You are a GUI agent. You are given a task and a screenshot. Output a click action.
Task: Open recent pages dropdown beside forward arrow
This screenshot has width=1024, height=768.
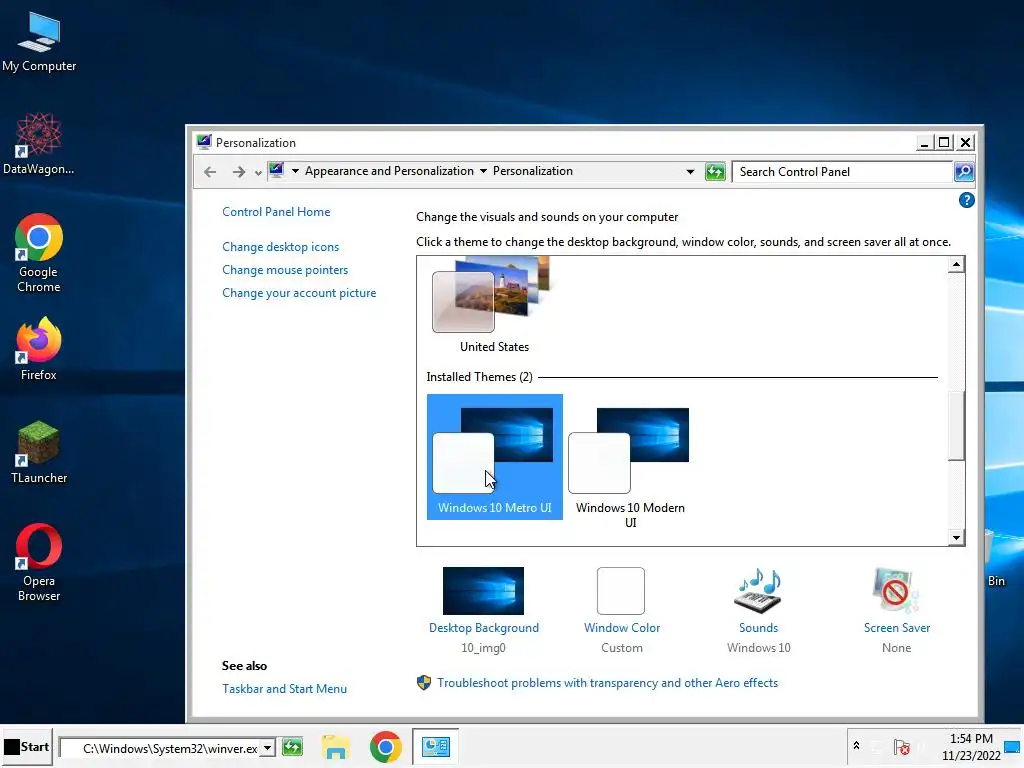(258, 173)
